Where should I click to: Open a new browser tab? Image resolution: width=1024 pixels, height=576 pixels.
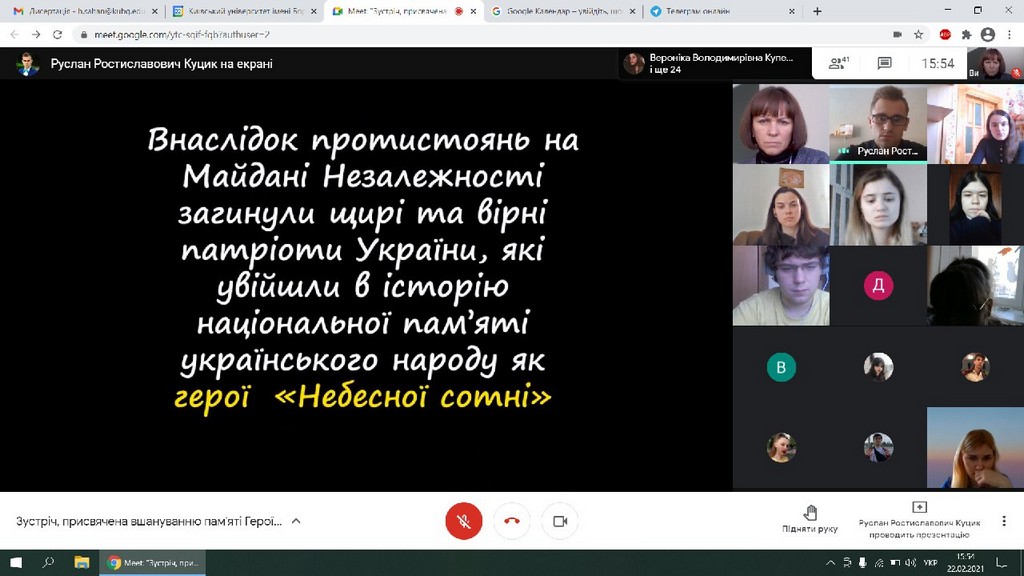[817, 11]
